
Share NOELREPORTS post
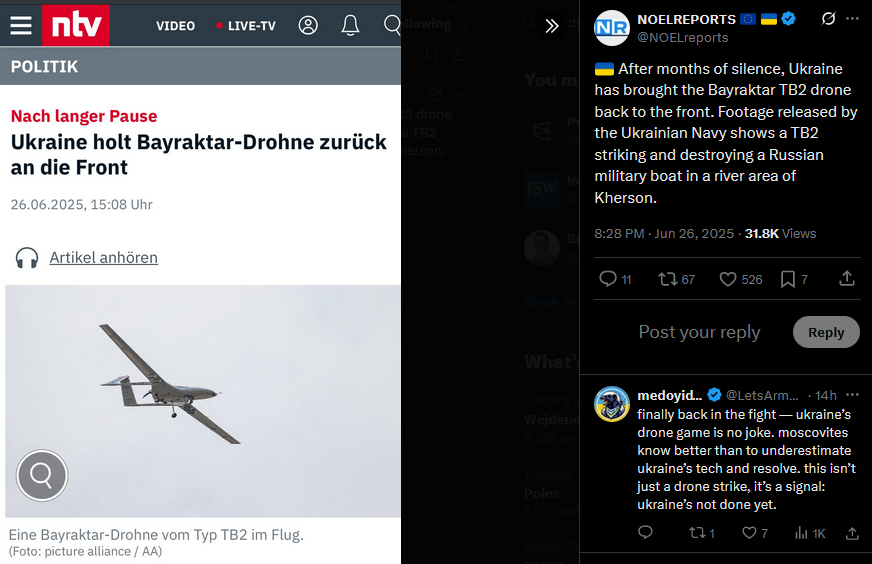(x=846, y=278)
